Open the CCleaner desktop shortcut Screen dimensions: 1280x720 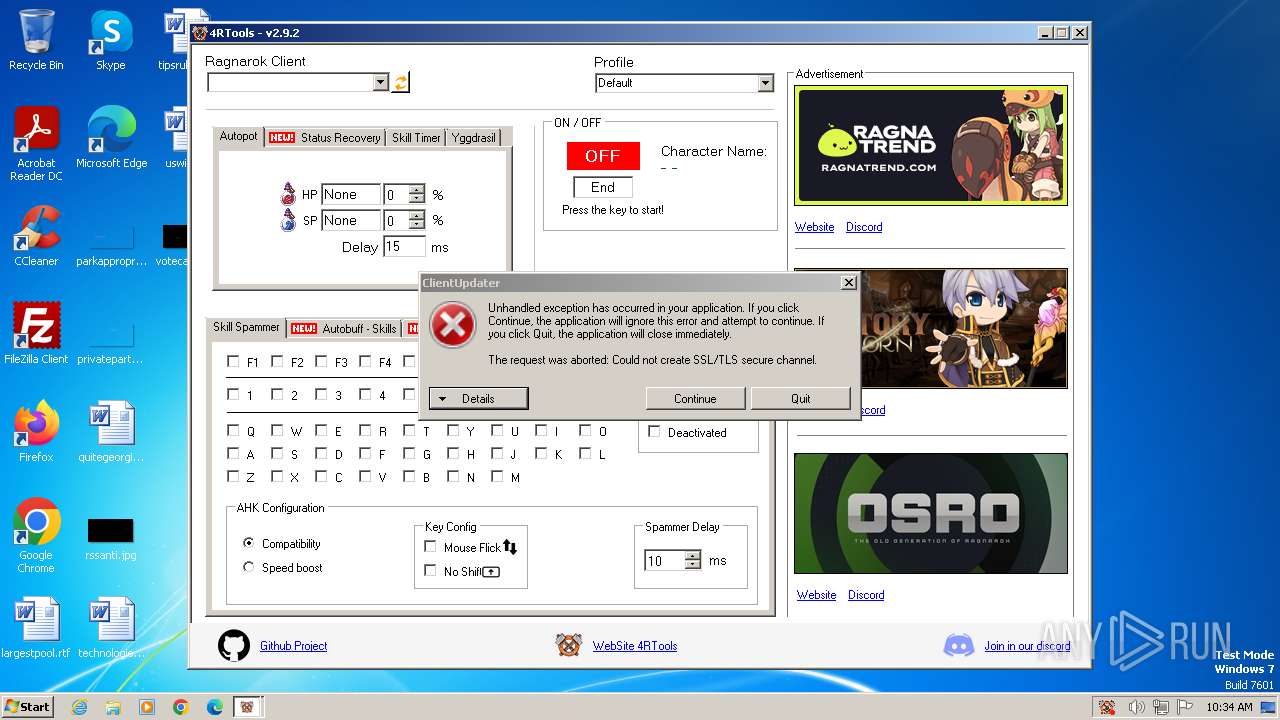[x=36, y=235]
